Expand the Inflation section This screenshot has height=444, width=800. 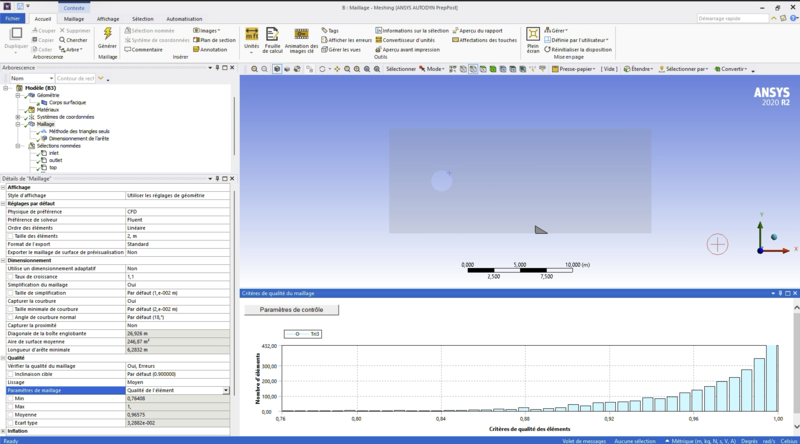(3, 431)
